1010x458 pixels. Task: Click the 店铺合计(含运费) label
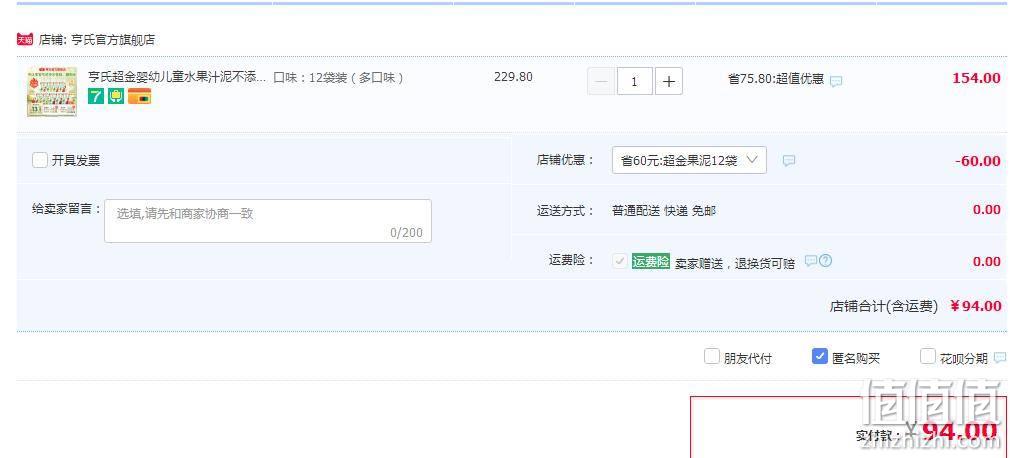[884, 307]
